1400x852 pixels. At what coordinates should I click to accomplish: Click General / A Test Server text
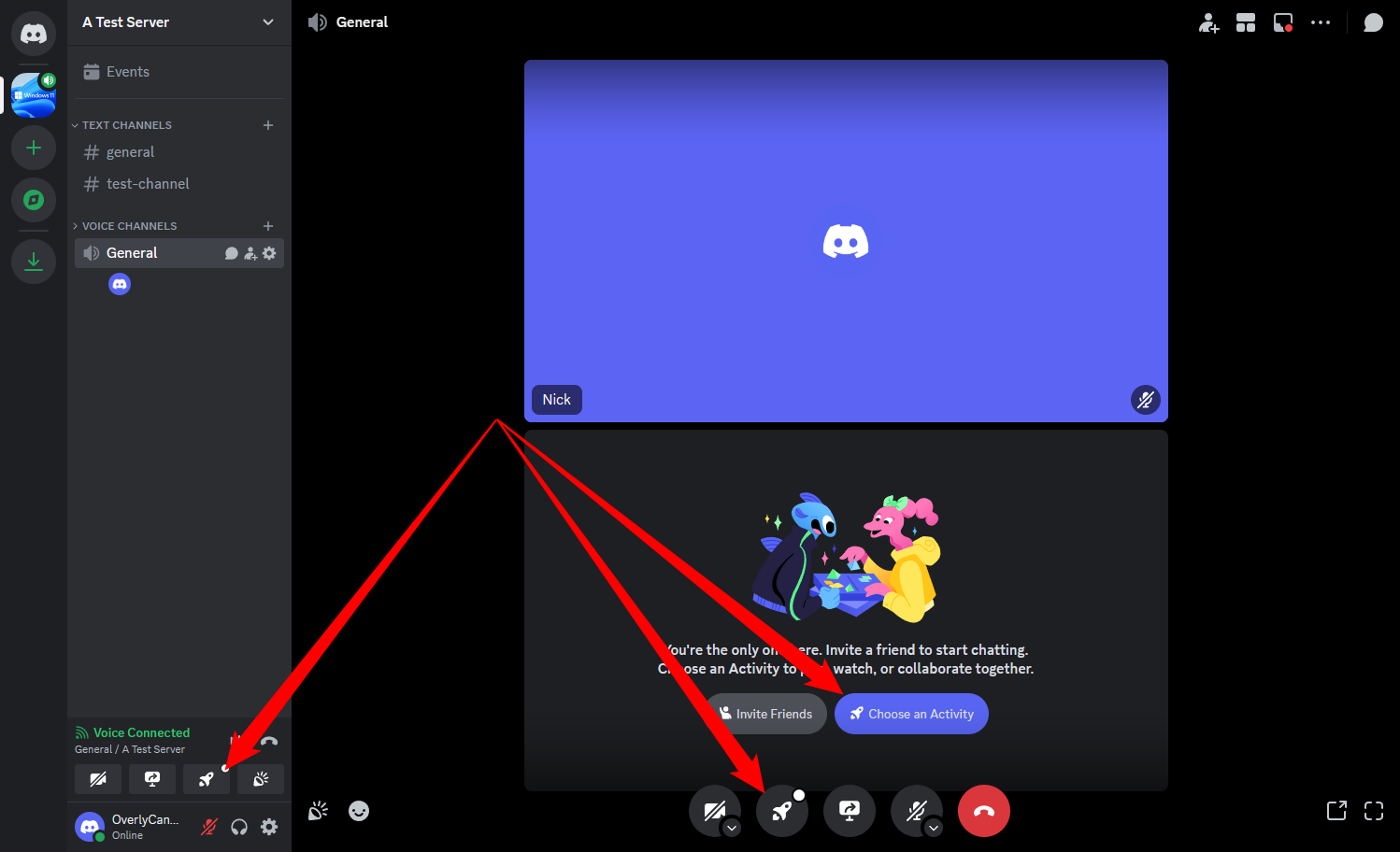pos(130,749)
